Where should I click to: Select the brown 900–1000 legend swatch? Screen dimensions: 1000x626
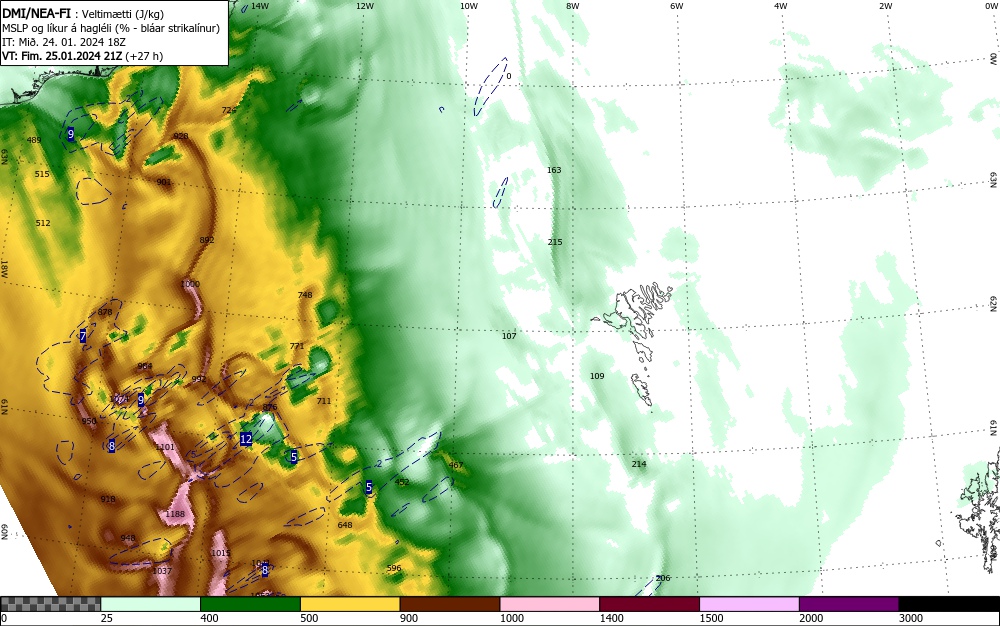(450, 604)
